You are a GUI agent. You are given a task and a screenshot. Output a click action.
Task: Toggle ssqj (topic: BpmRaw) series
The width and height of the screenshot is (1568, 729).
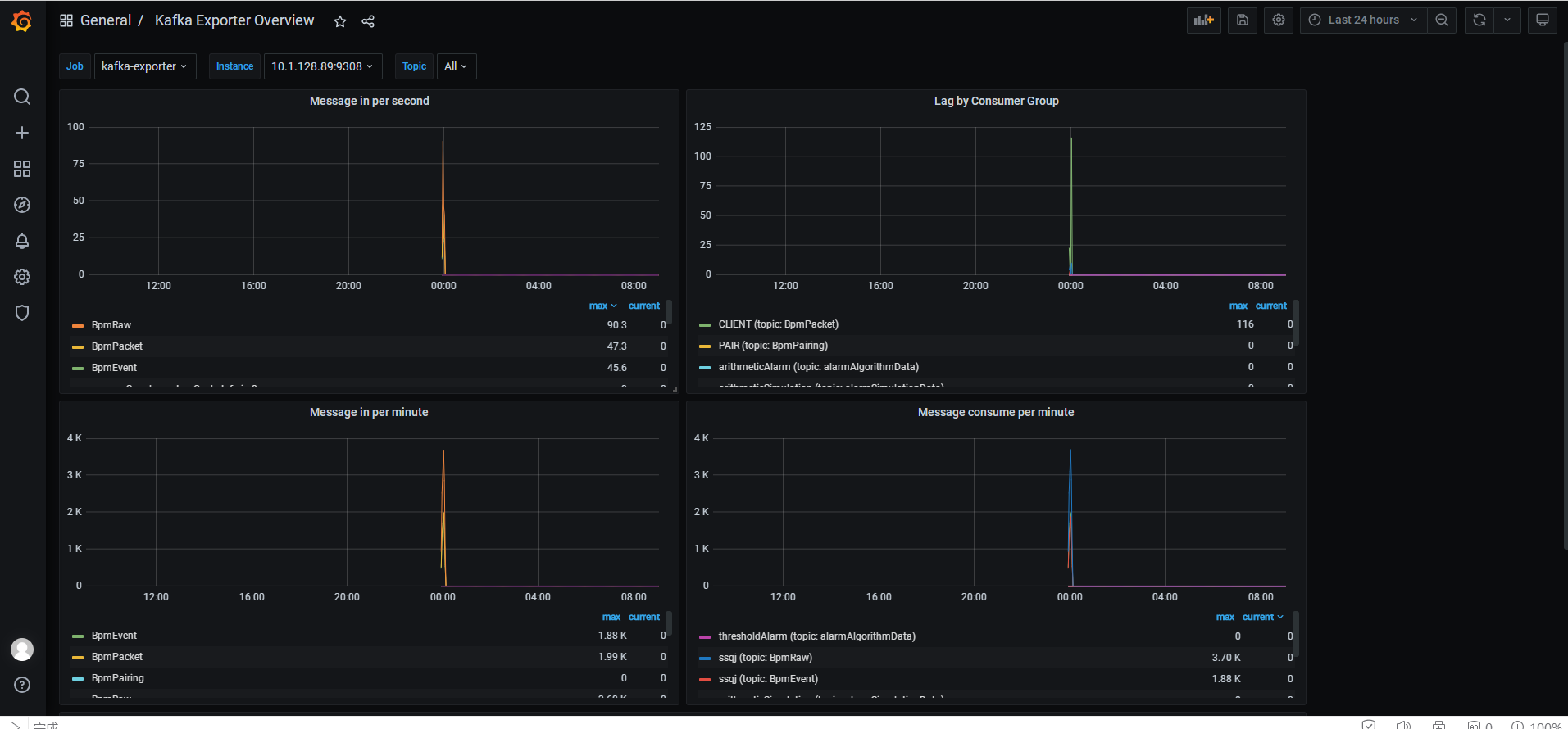[x=766, y=658]
